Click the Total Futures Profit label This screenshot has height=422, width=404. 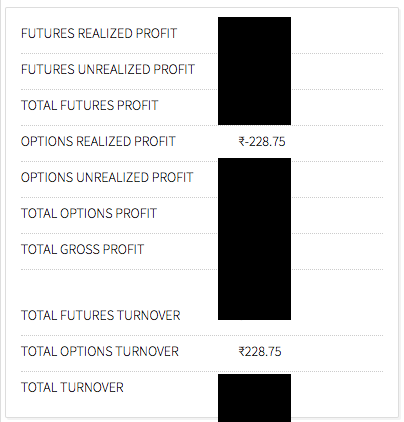90,106
